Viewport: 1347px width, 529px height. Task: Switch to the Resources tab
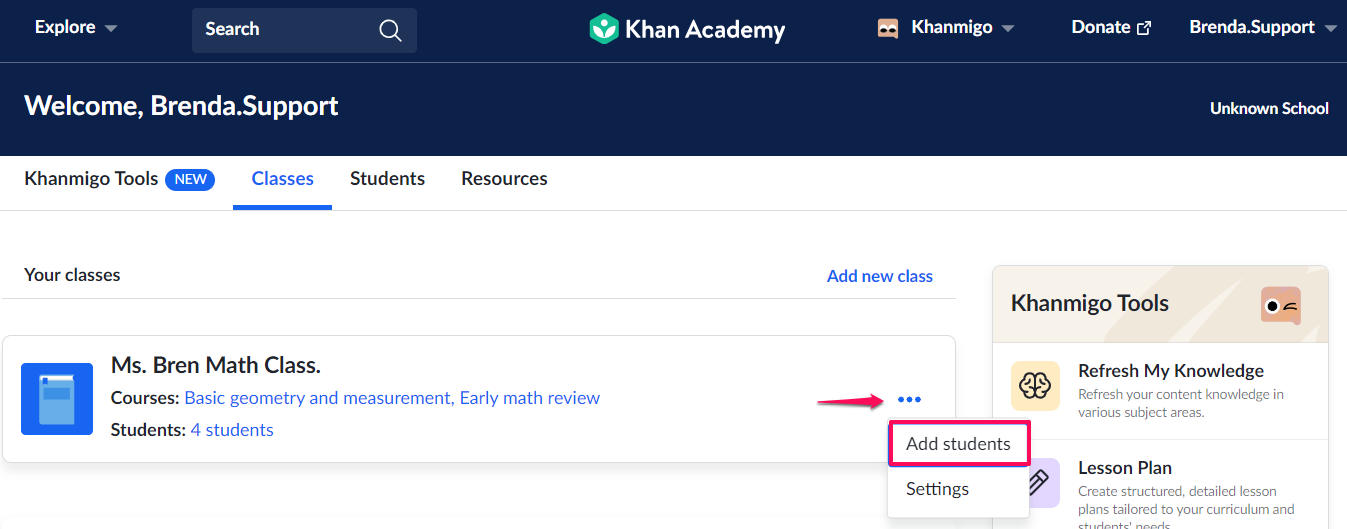(504, 179)
